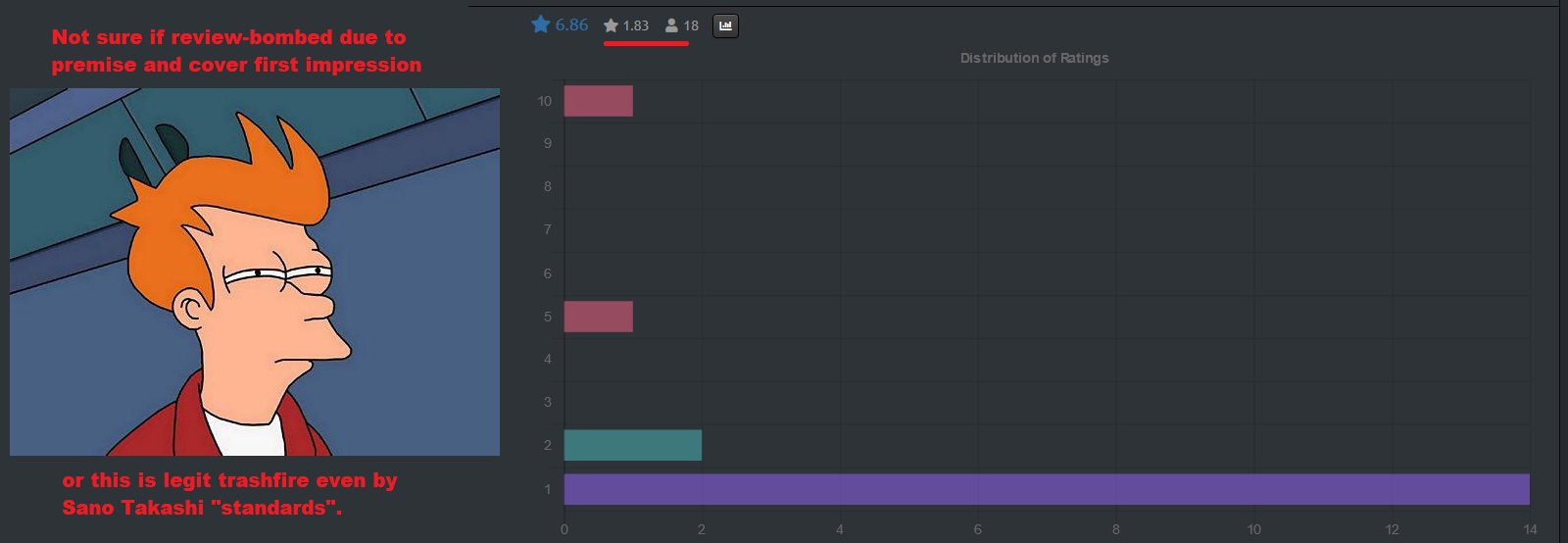Image resolution: width=1568 pixels, height=543 pixels.
Task: Click the squinting Fry meme image
Action: point(255,271)
